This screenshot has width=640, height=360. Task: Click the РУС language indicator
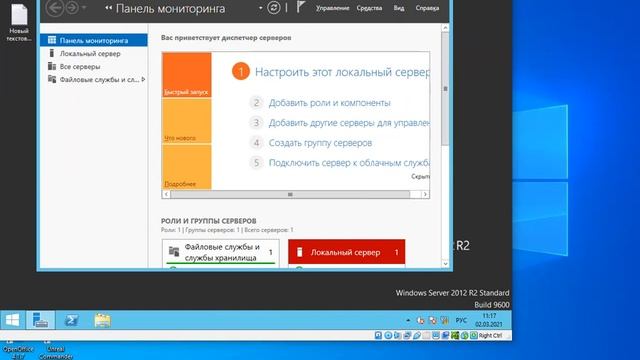(461, 320)
